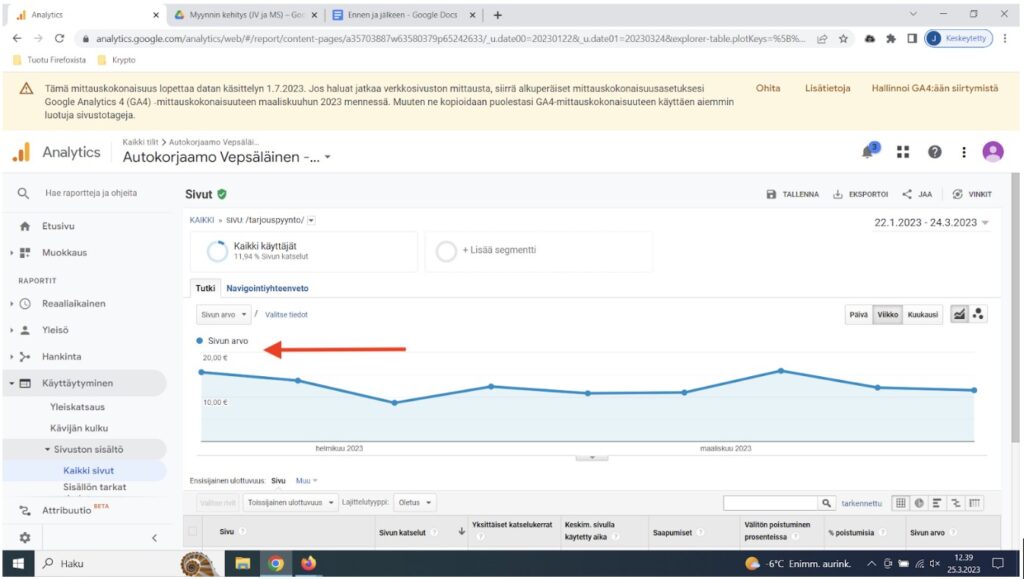The height and width of the screenshot is (579, 1024).
Task: Select the motion chart icon
Action: [978, 314]
